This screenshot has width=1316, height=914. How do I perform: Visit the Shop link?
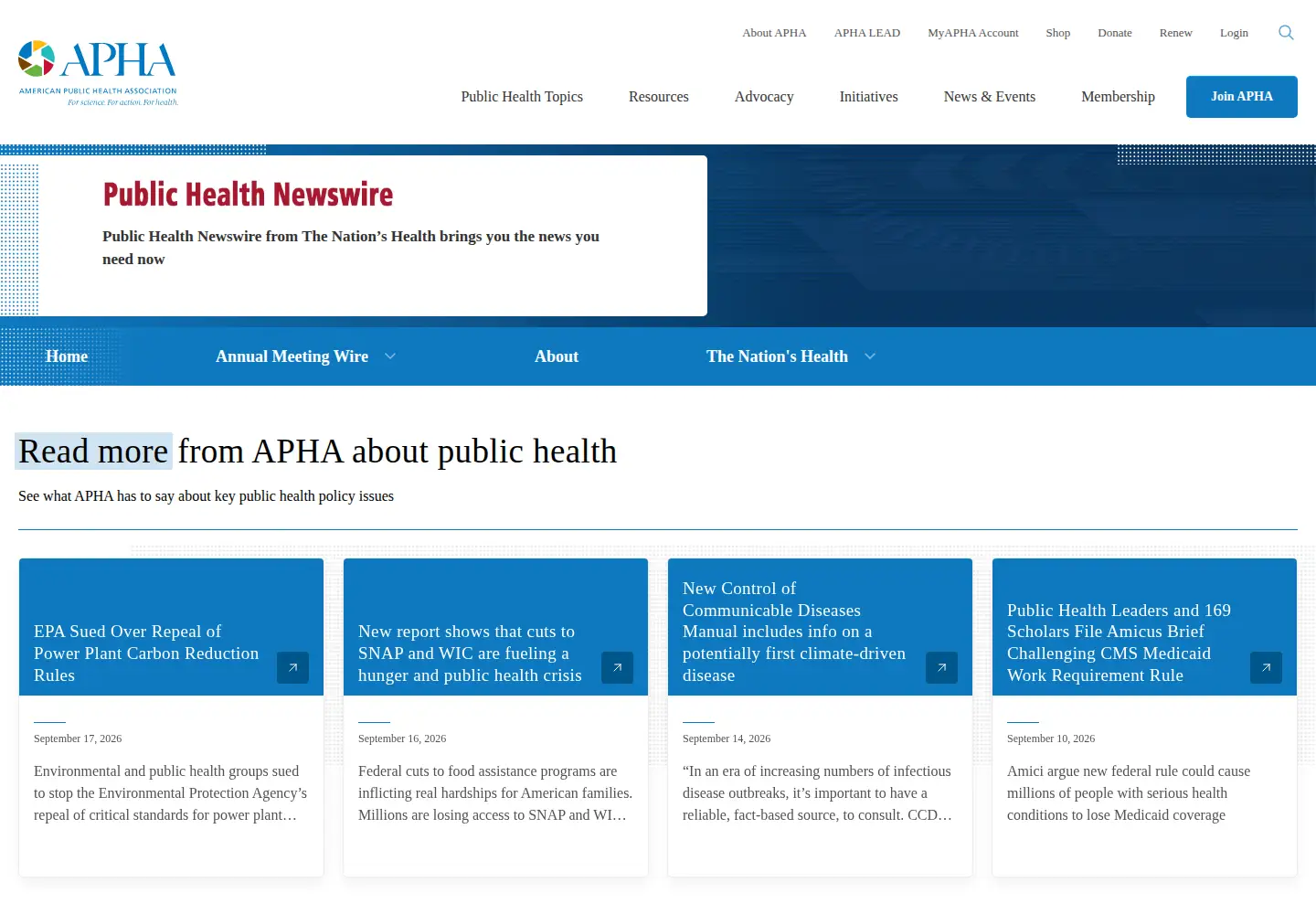[x=1058, y=33]
